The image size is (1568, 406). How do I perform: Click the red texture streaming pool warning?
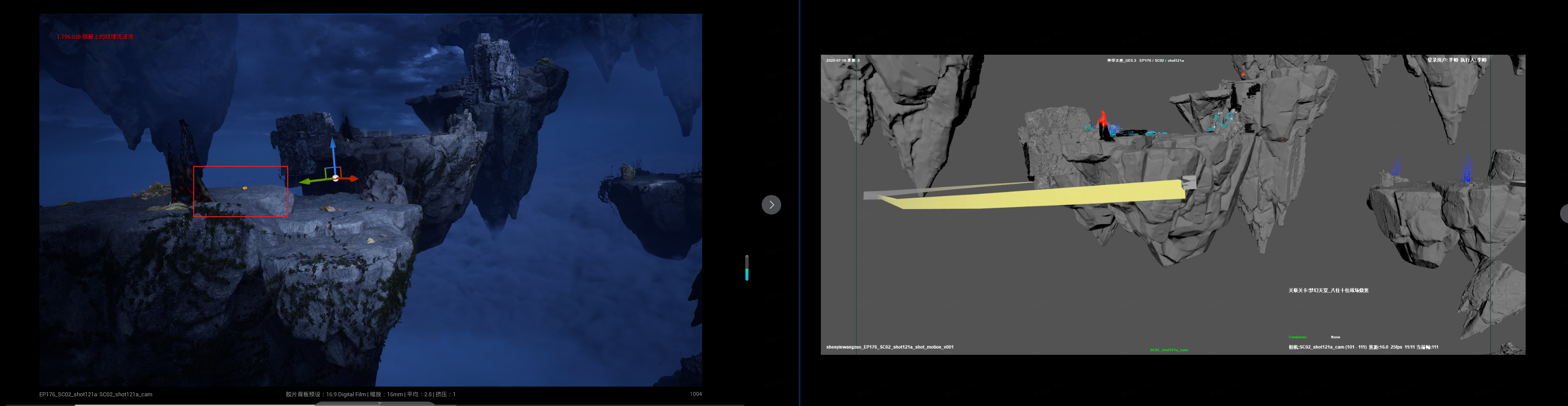(x=96, y=37)
